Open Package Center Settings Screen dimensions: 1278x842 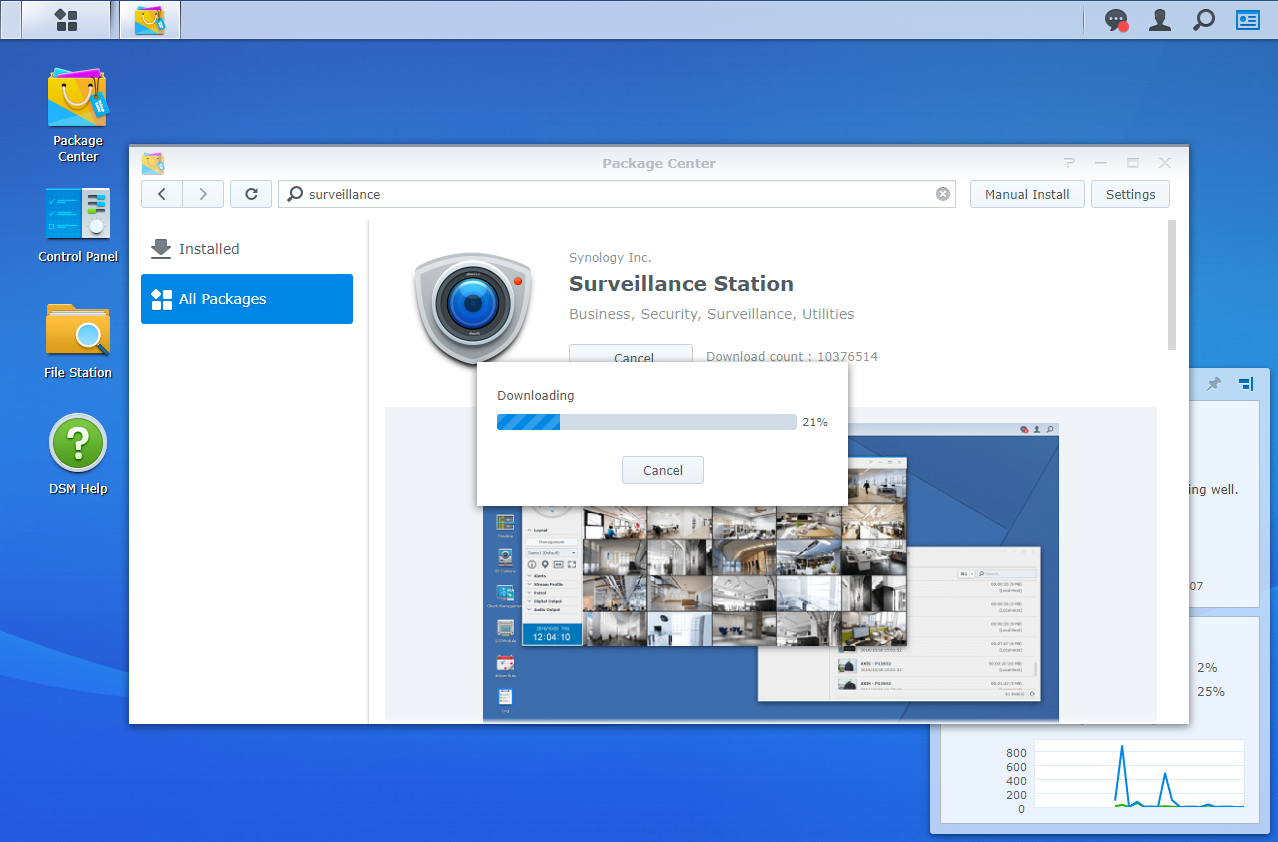[1130, 194]
